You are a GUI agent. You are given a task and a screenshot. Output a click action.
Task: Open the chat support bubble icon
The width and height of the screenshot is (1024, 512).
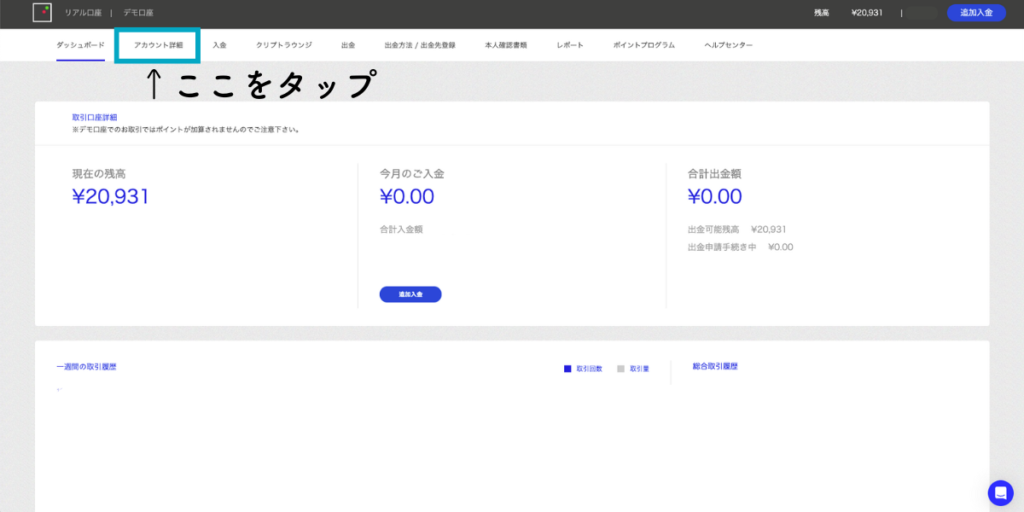[1000, 492]
